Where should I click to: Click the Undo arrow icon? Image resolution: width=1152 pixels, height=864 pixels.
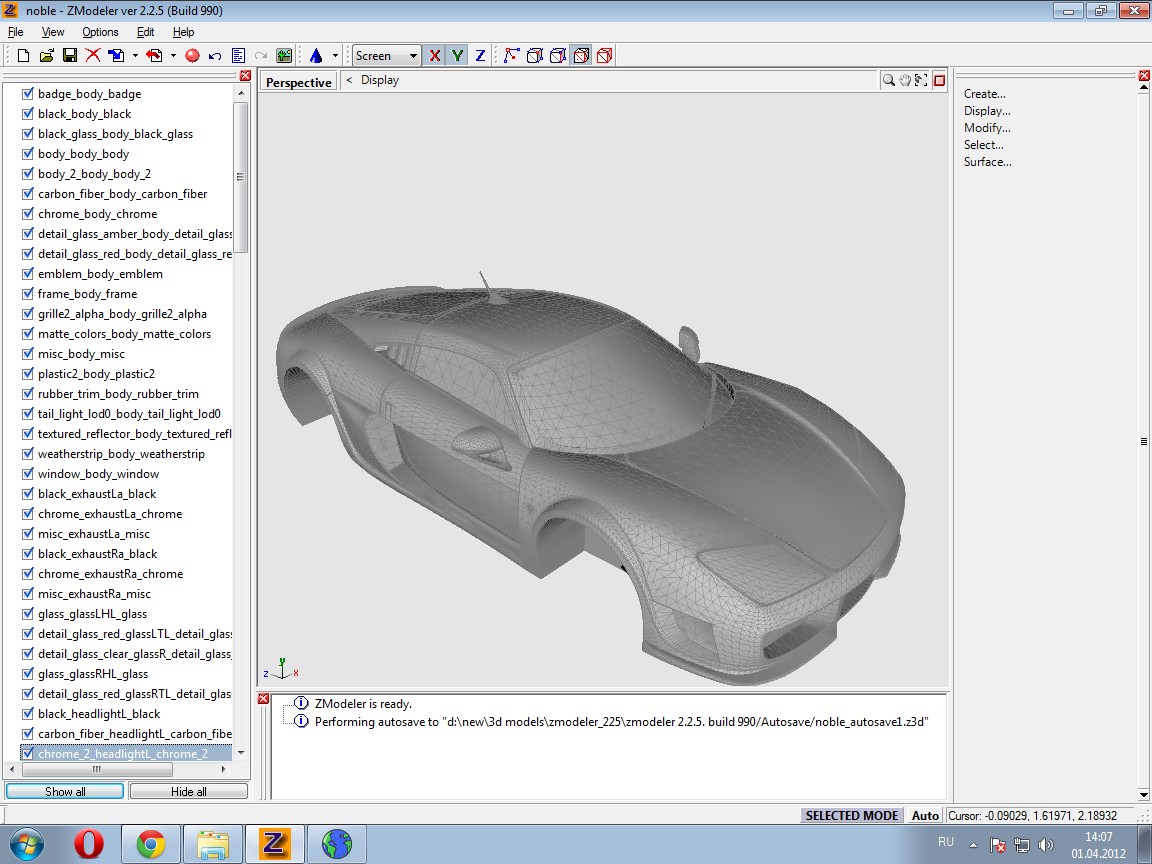(214, 56)
